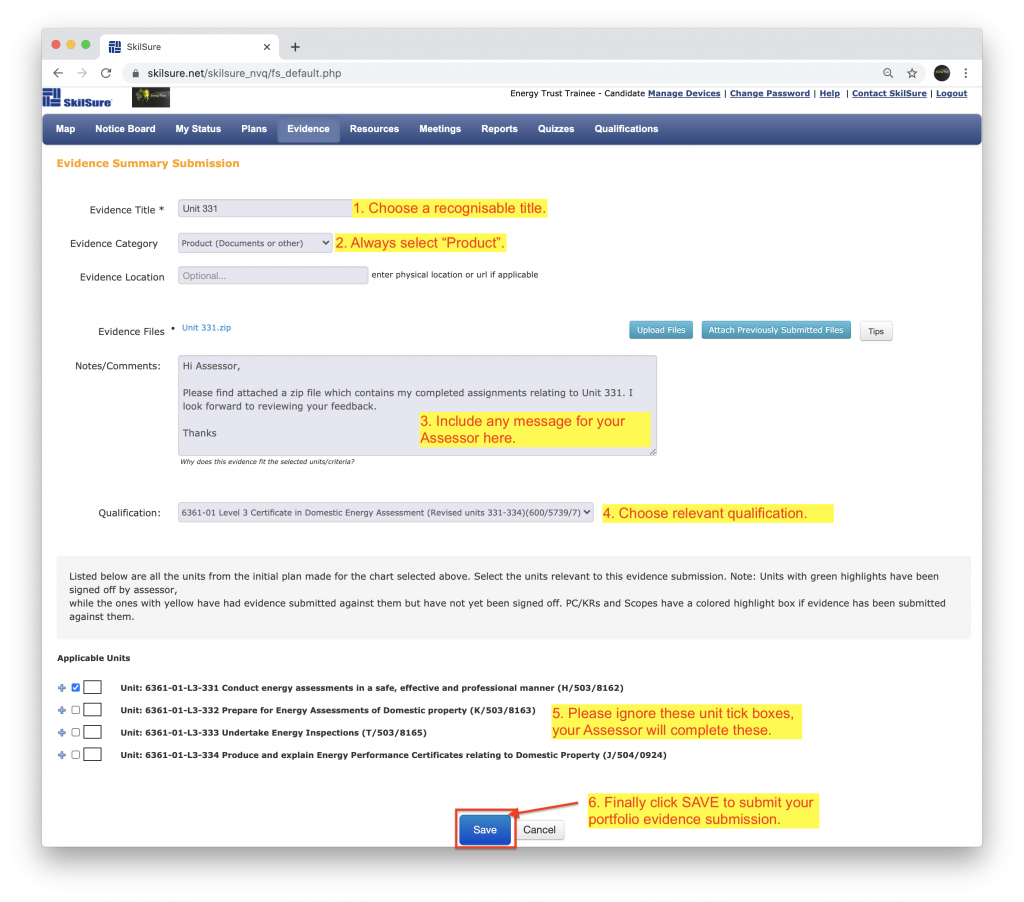Open My Status page
This screenshot has width=1024, height=902.
tap(198, 129)
